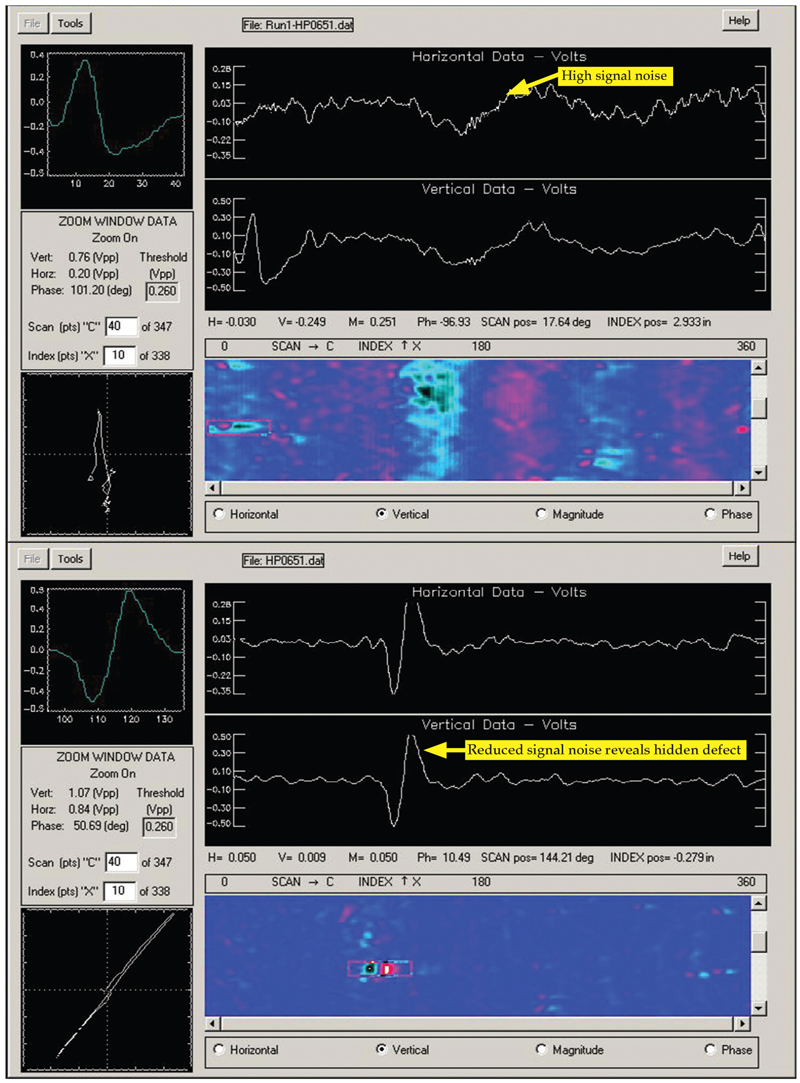Click Scan (pts) "C" field in Run1-HP0651.dat window
The width and height of the screenshot is (800, 1083).
(x=120, y=327)
